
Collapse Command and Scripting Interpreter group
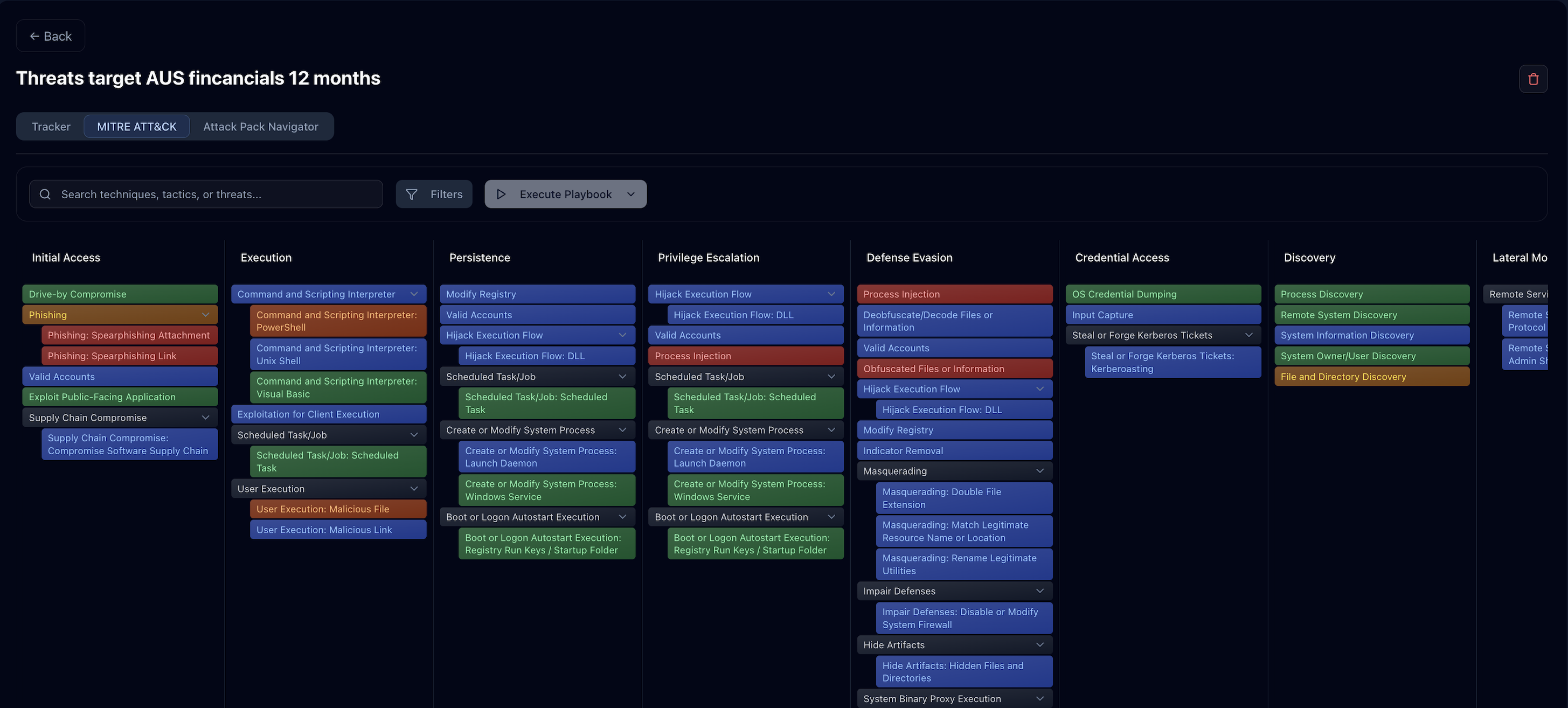[x=414, y=294]
